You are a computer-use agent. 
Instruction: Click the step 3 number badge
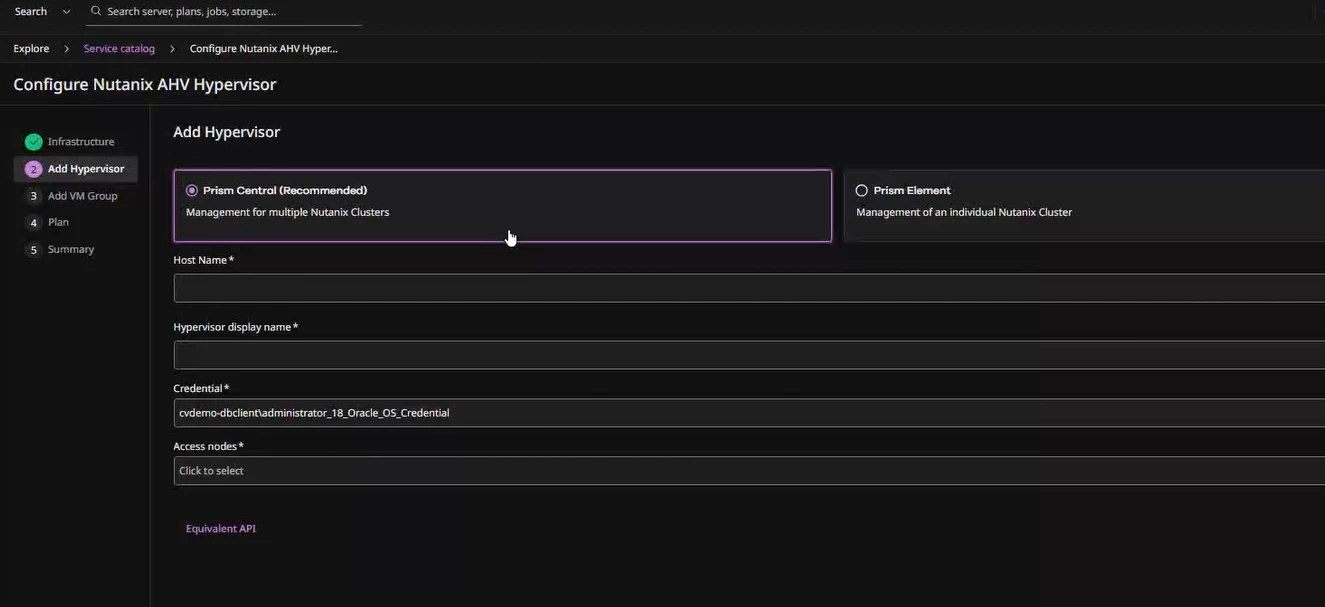pos(33,196)
